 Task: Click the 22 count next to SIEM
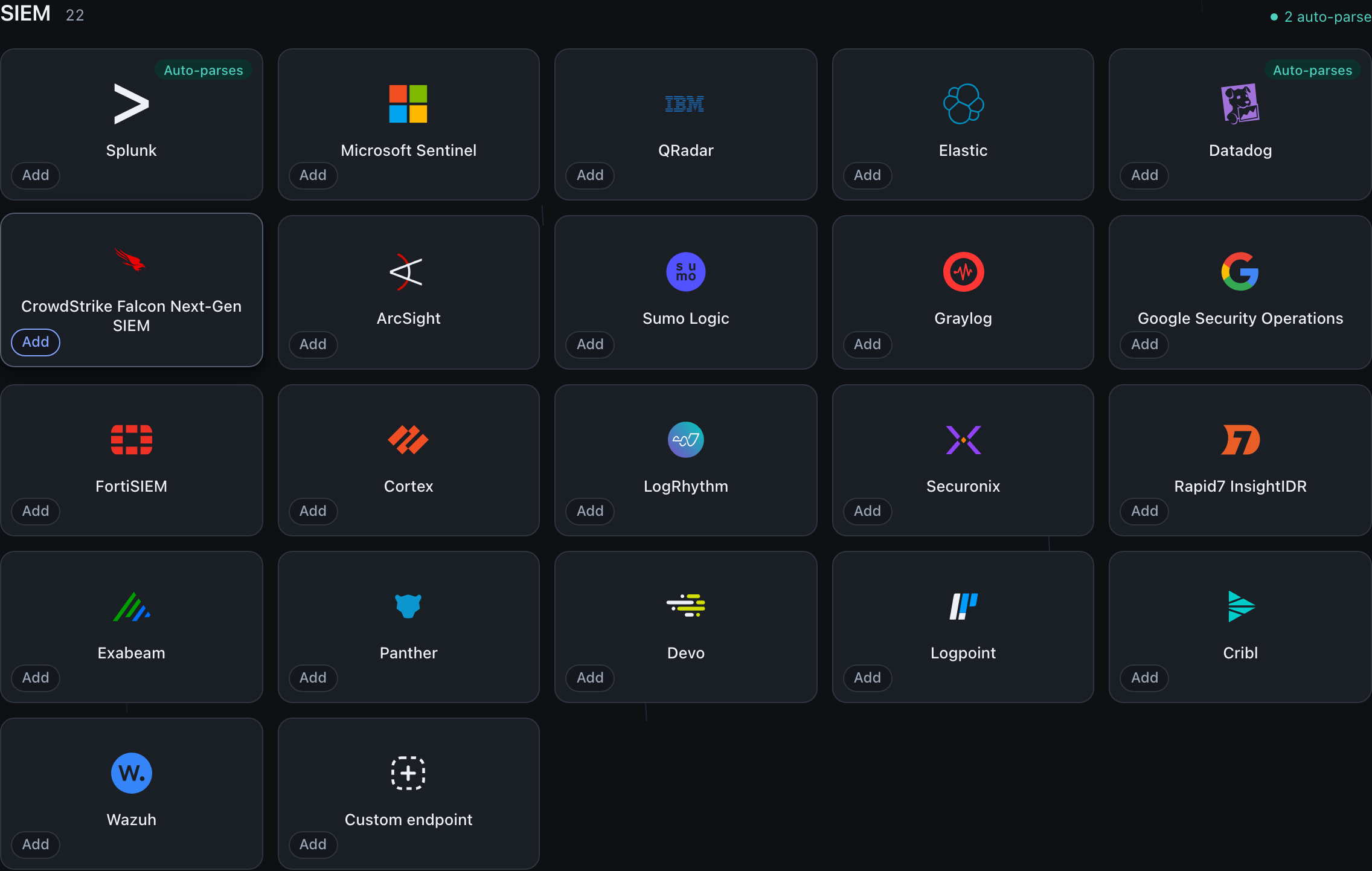75,15
